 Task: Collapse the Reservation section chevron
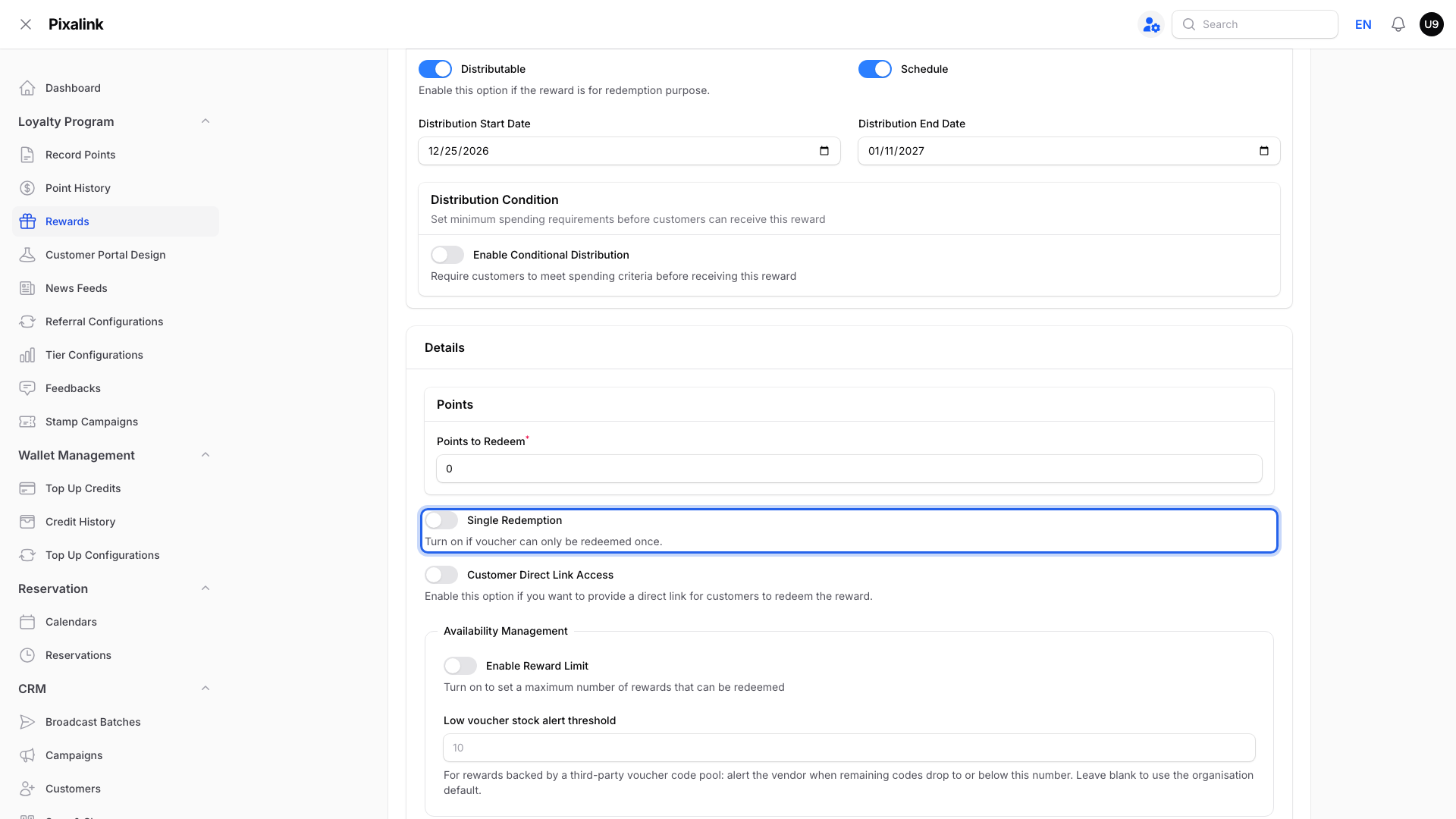pyautogui.click(x=206, y=588)
